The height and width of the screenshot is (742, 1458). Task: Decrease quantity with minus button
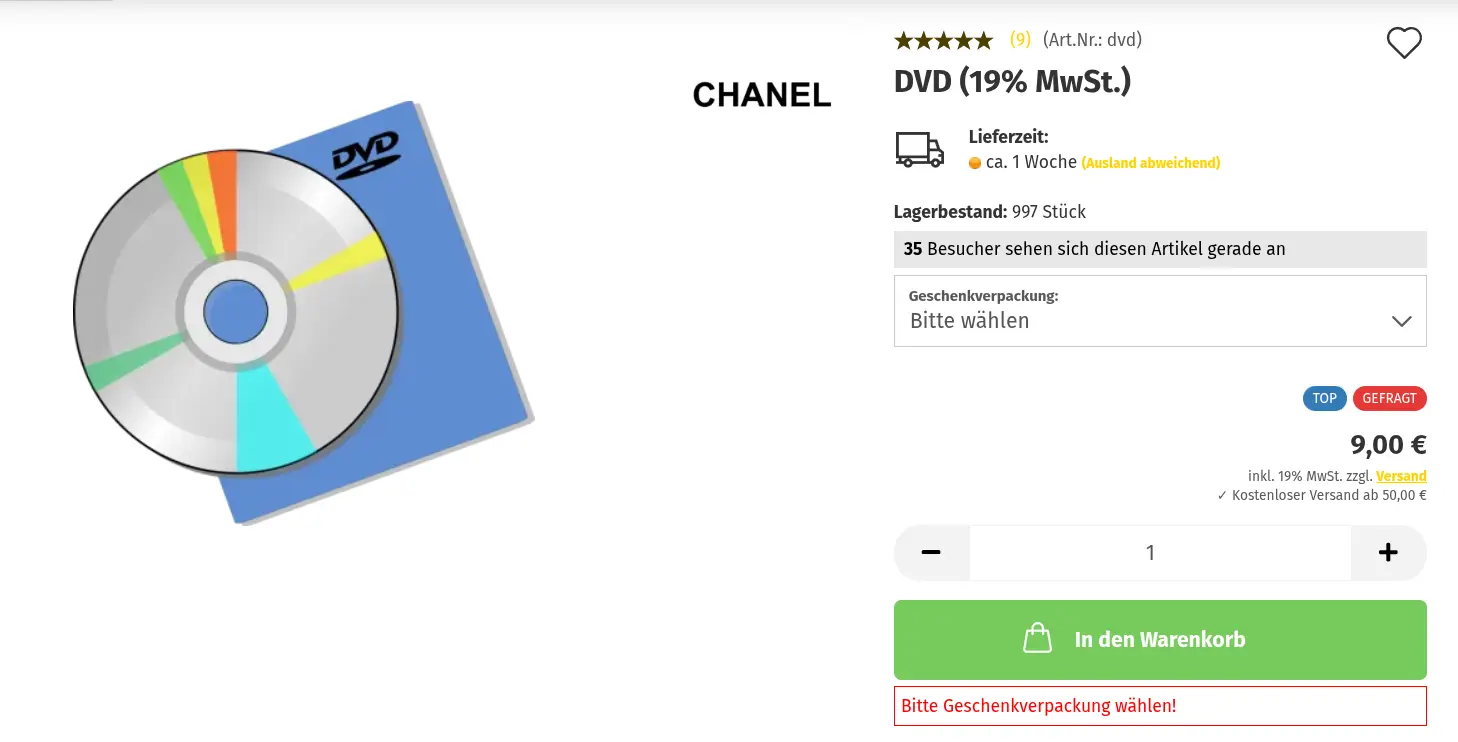pyautogui.click(x=931, y=553)
